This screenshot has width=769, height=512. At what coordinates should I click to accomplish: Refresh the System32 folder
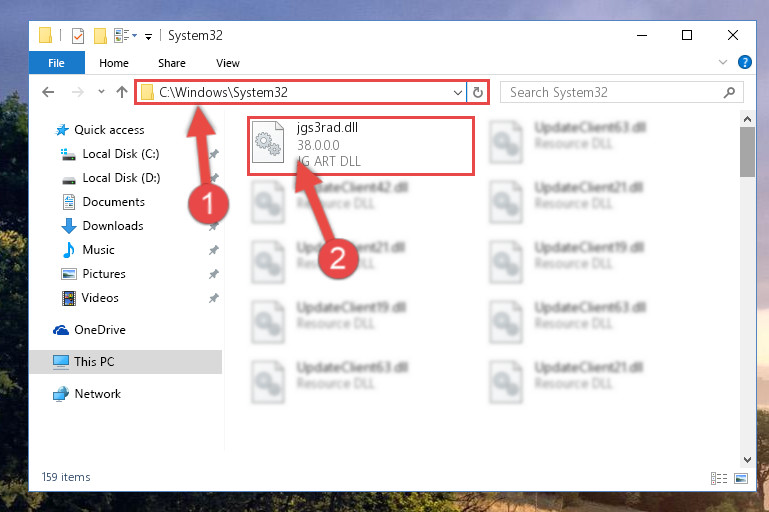click(478, 92)
